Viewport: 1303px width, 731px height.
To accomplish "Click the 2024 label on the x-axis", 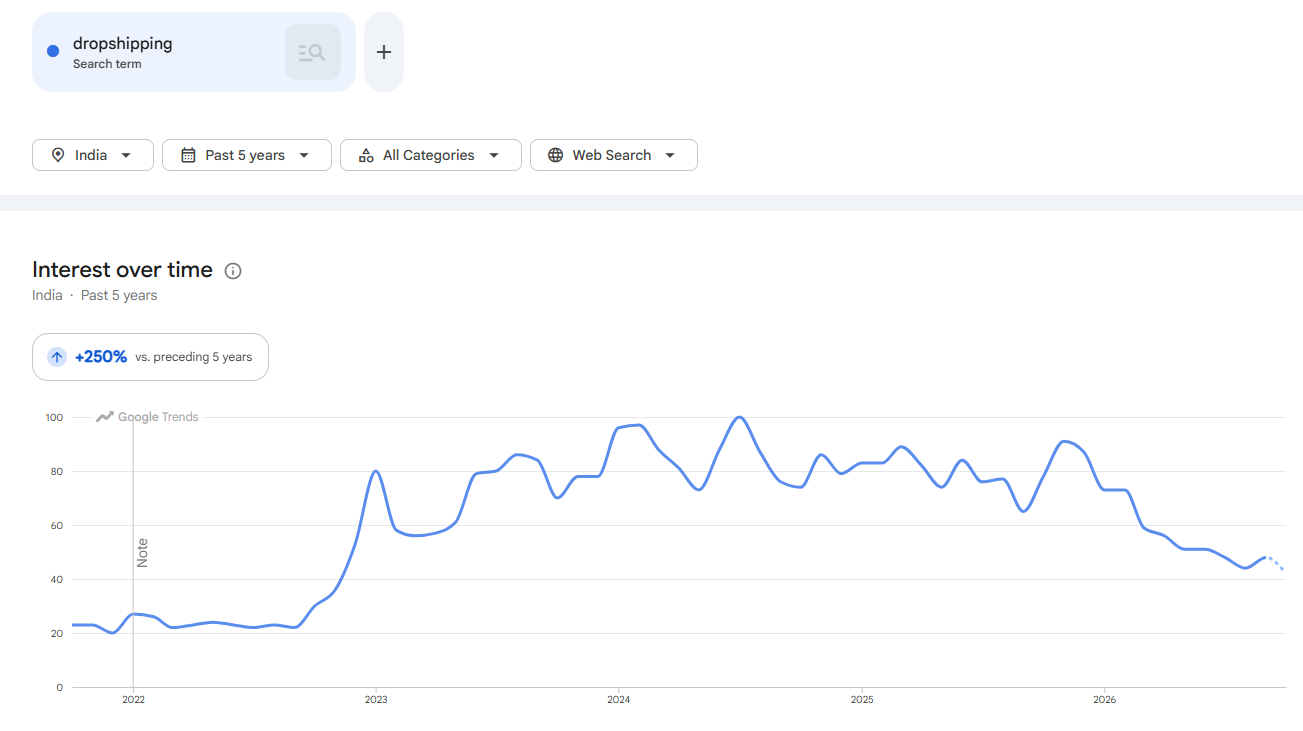I will point(618,700).
